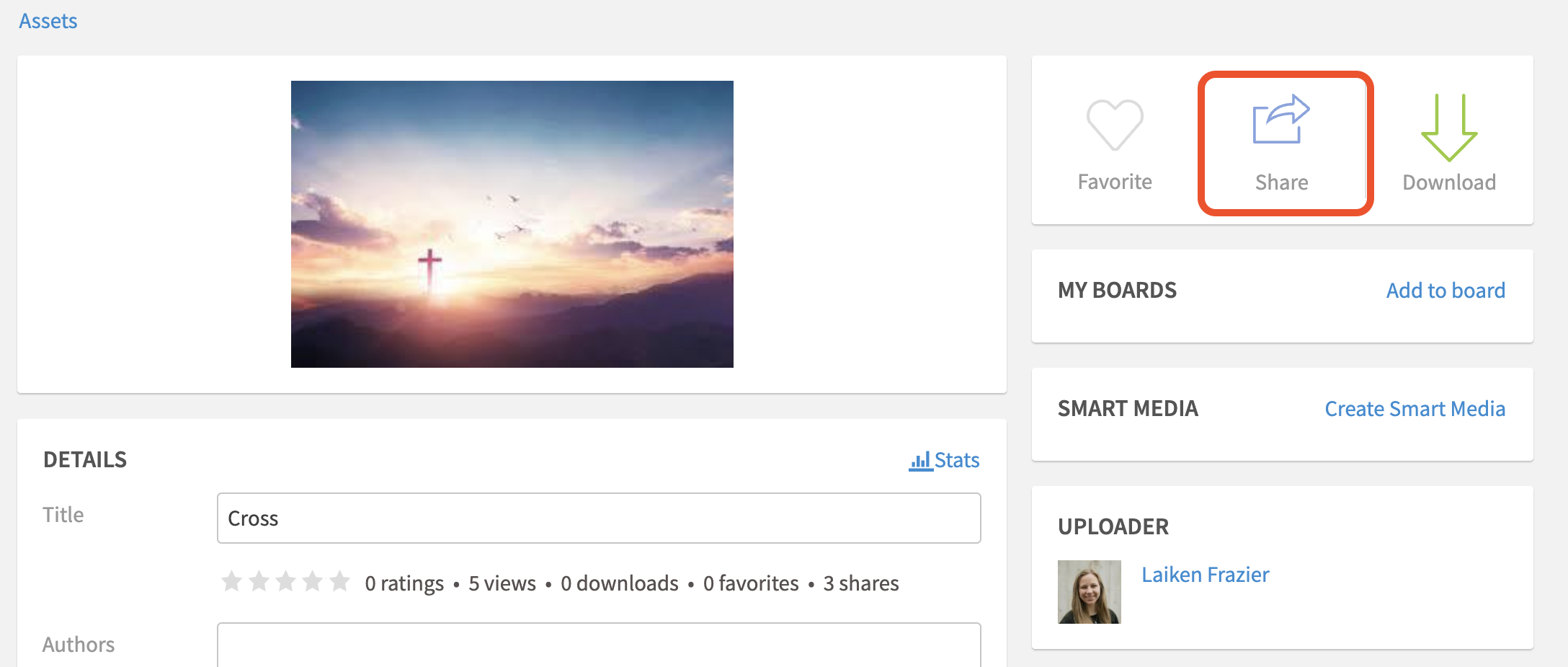
Task: Open the Stats bar chart icon
Action: 920,461
